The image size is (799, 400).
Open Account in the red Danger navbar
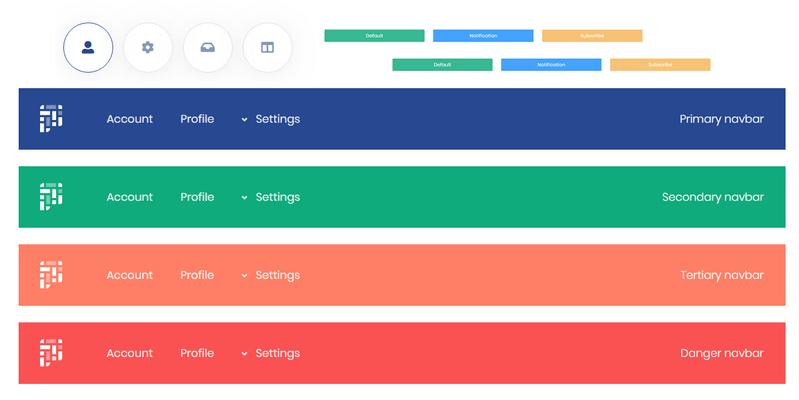129,353
